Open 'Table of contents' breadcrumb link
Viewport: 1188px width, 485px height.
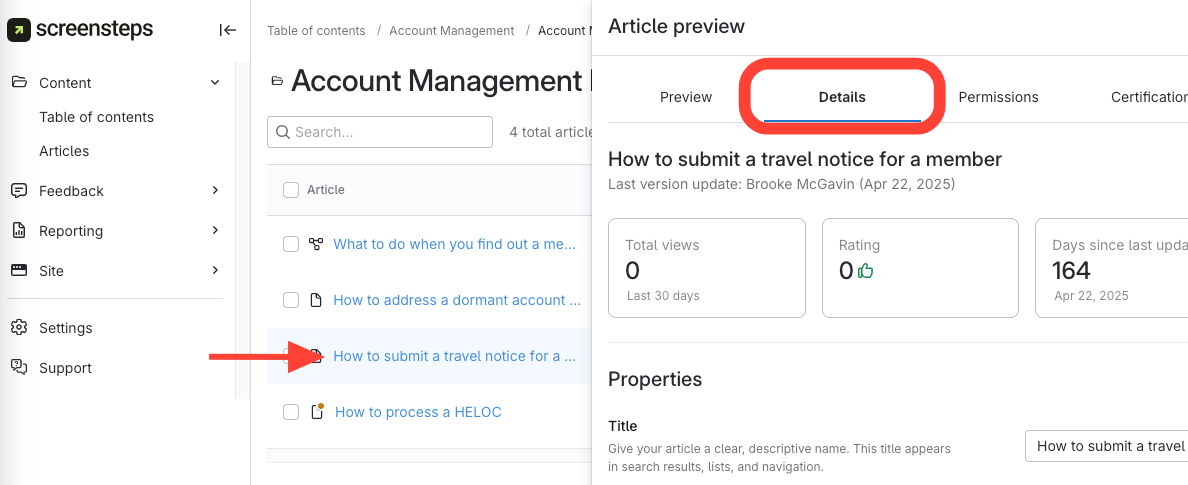[316, 31]
